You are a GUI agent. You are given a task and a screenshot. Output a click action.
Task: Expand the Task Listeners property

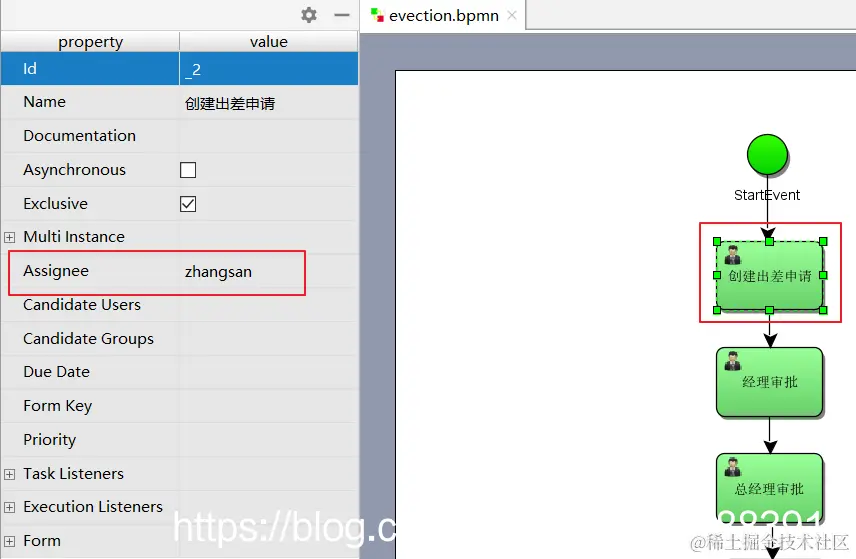pos(9,474)
